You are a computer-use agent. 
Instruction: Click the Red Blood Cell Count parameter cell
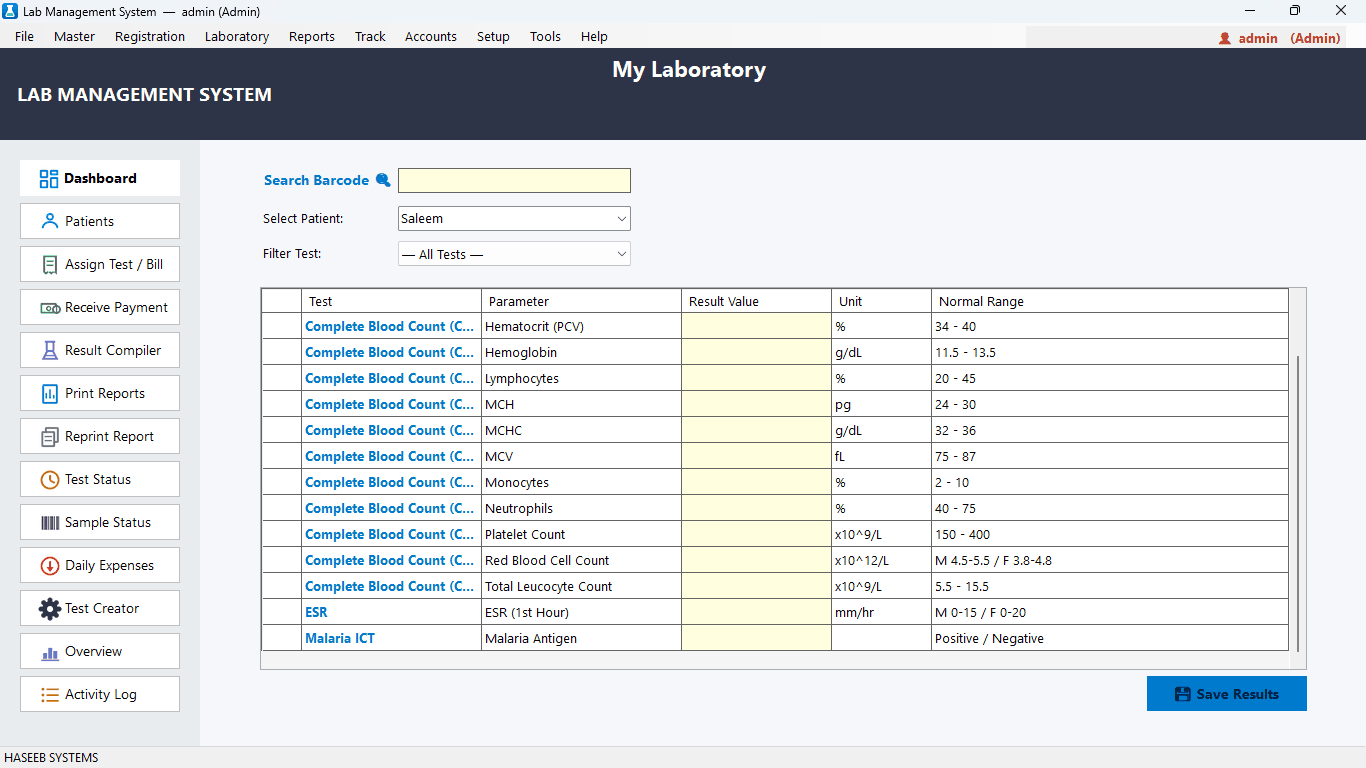point(581,560)
